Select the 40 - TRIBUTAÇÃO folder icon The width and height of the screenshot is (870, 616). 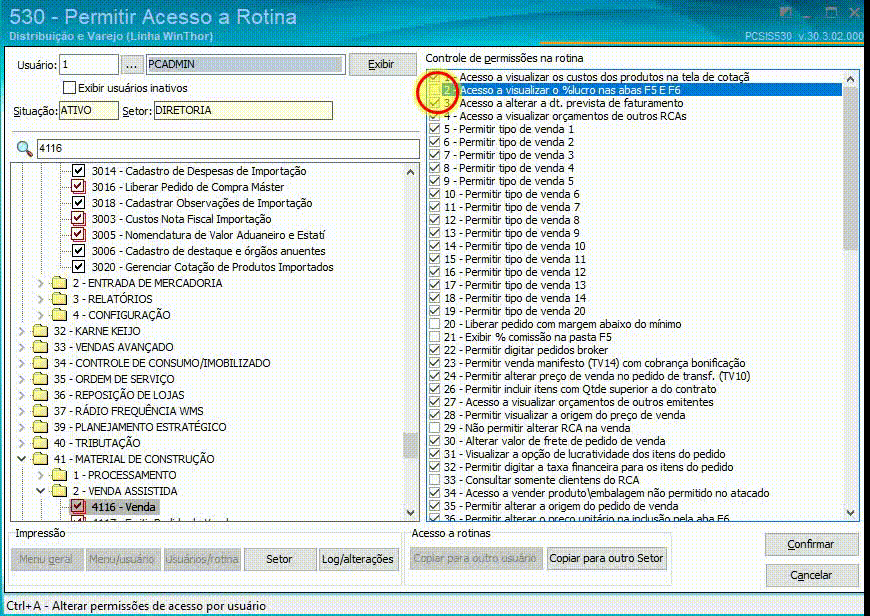pos(41,443)
